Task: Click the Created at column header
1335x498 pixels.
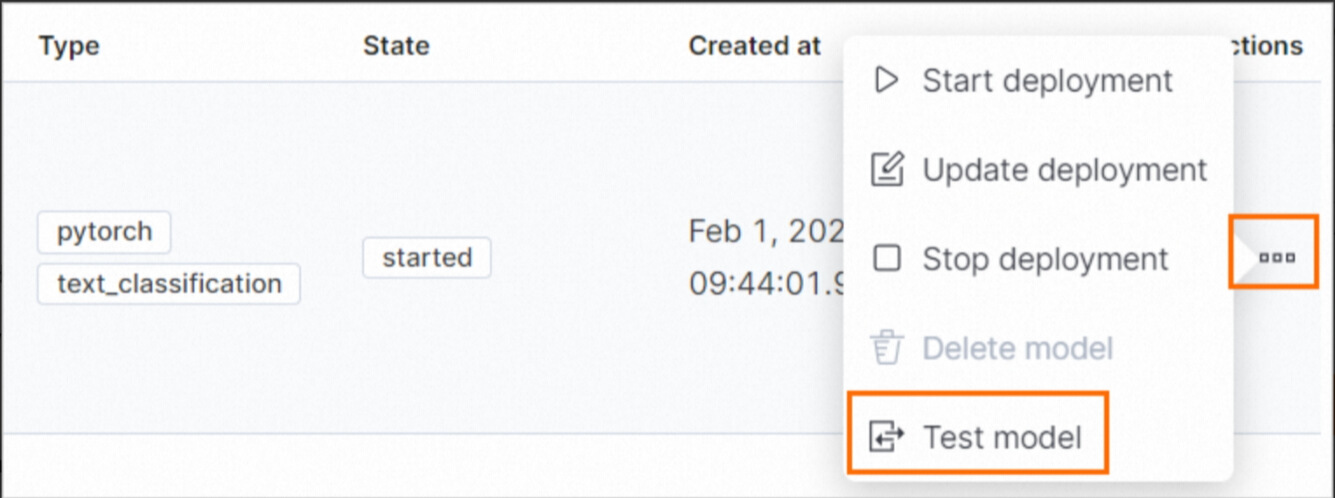Action: (x=754, y=46)
